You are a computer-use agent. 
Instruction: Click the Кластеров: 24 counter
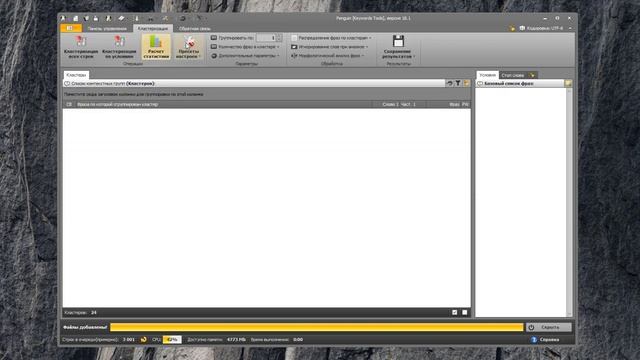(x=80, y=312)
